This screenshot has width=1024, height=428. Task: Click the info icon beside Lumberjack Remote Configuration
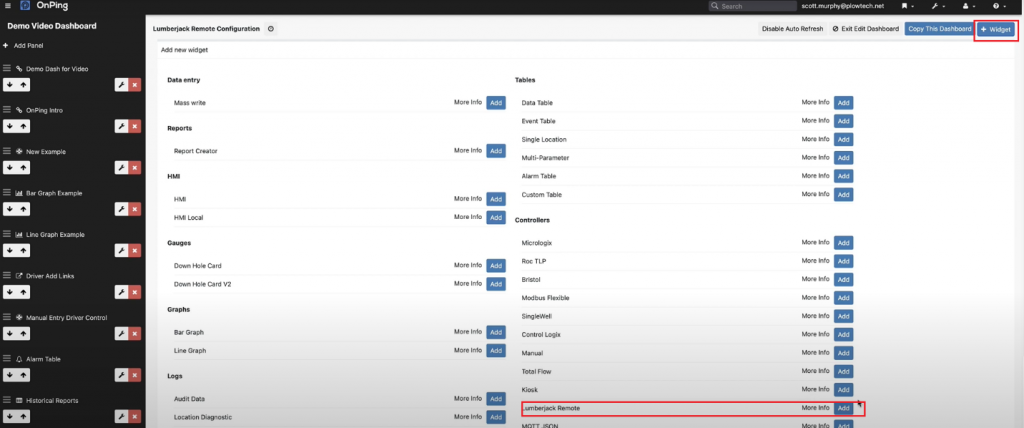point(270,29)
